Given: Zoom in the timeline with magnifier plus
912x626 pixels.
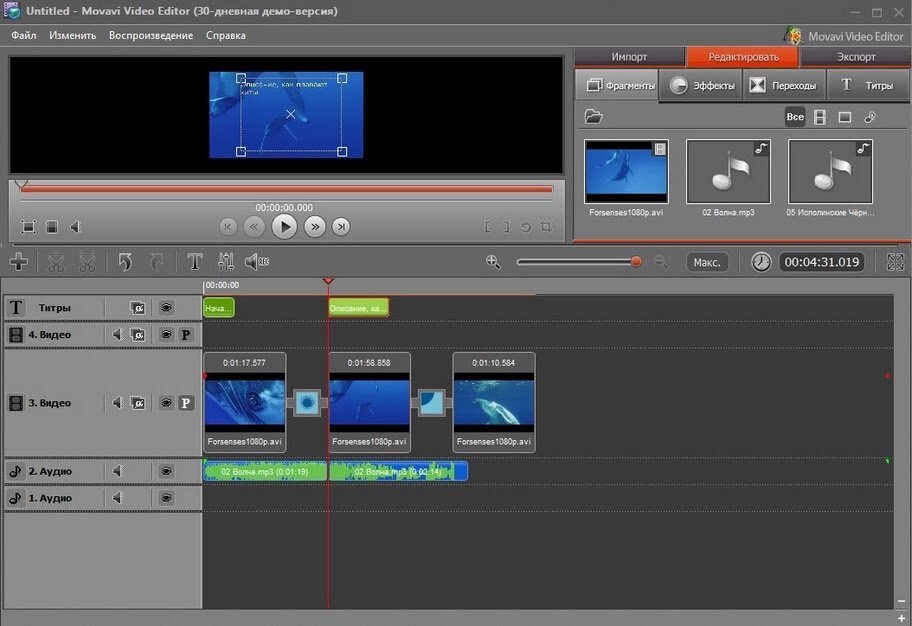Looking at the screenshot, I should [493, 262].
